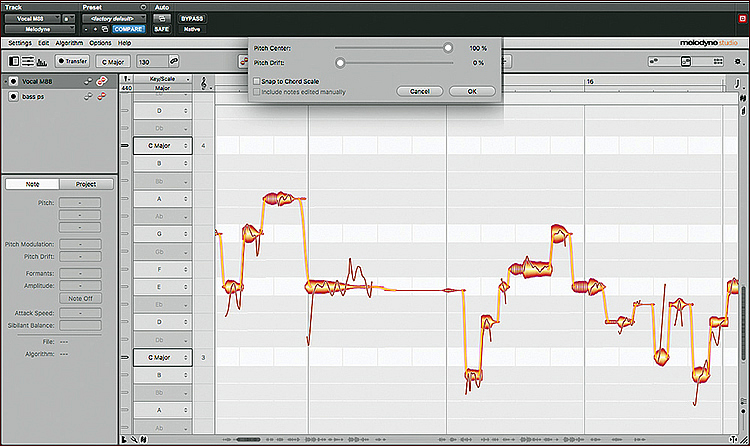Open the Algorithm menu
The height and width of the screenshot is (446, 750).
tap(69, 43)
